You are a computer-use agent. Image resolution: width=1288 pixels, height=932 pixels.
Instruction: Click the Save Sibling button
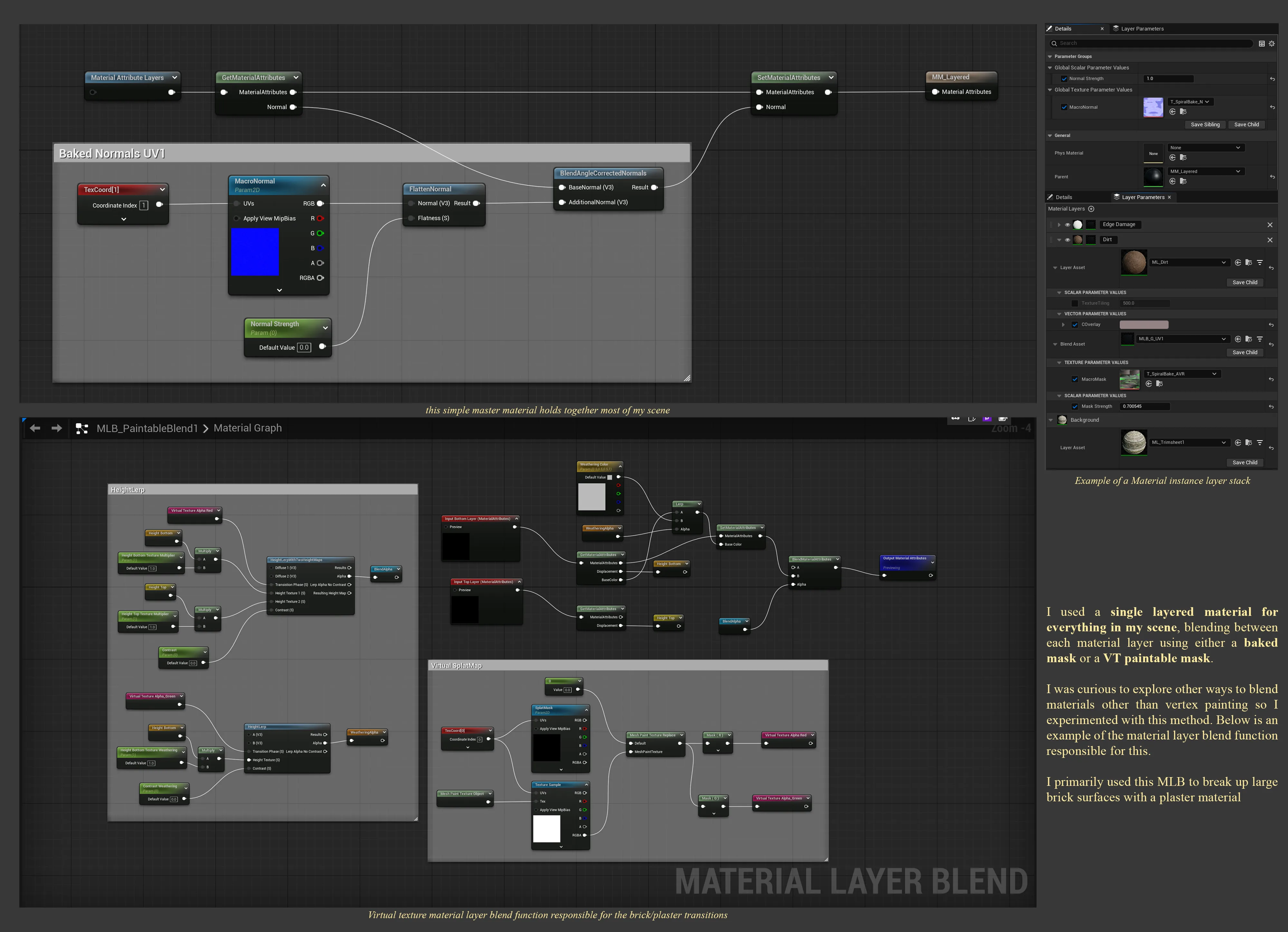pyautogui.click(x=1205, y=124)
